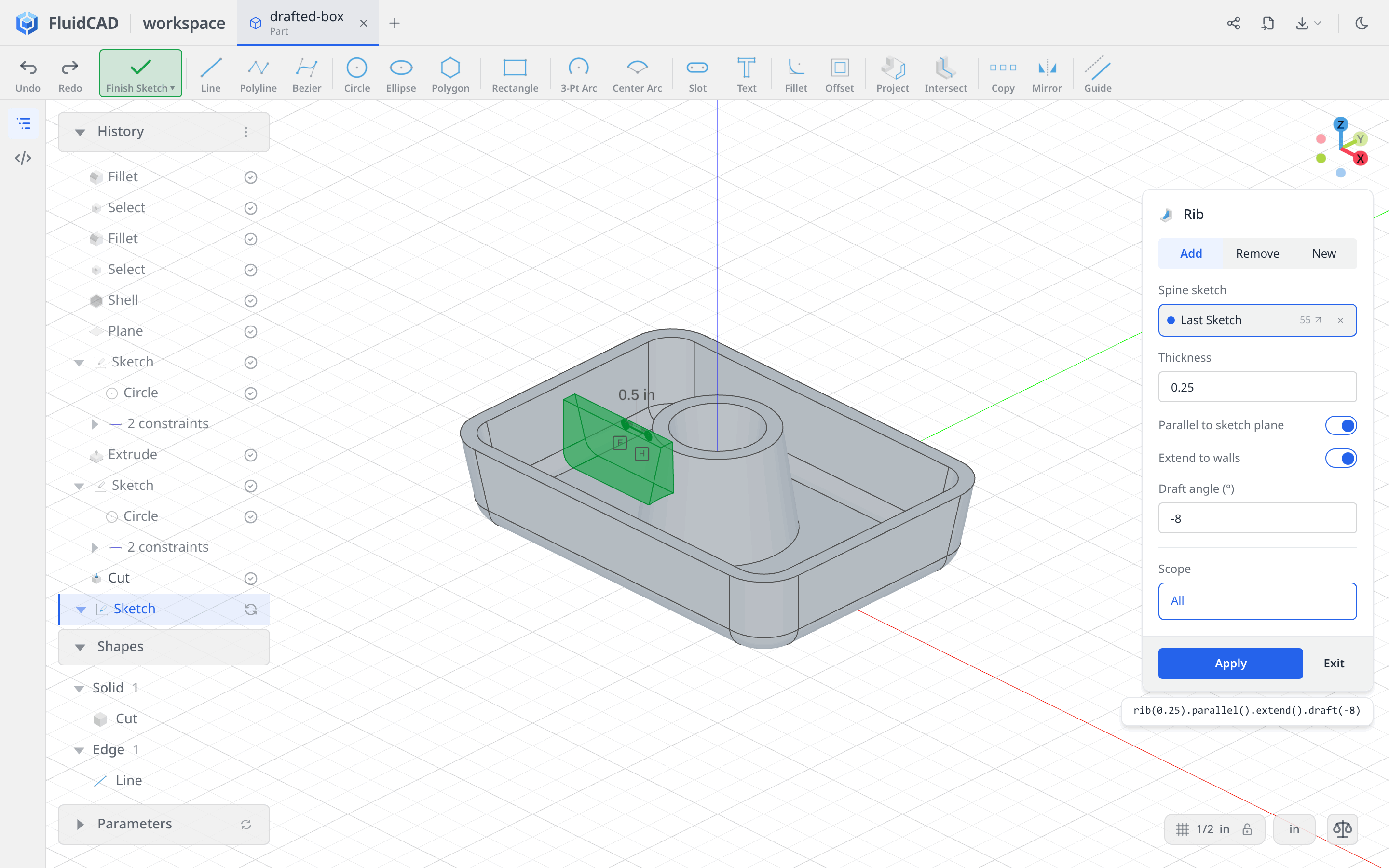Screen dimensions: 1389x868
Task: Collapse the Edge group
Action: (x=79, y=750)
